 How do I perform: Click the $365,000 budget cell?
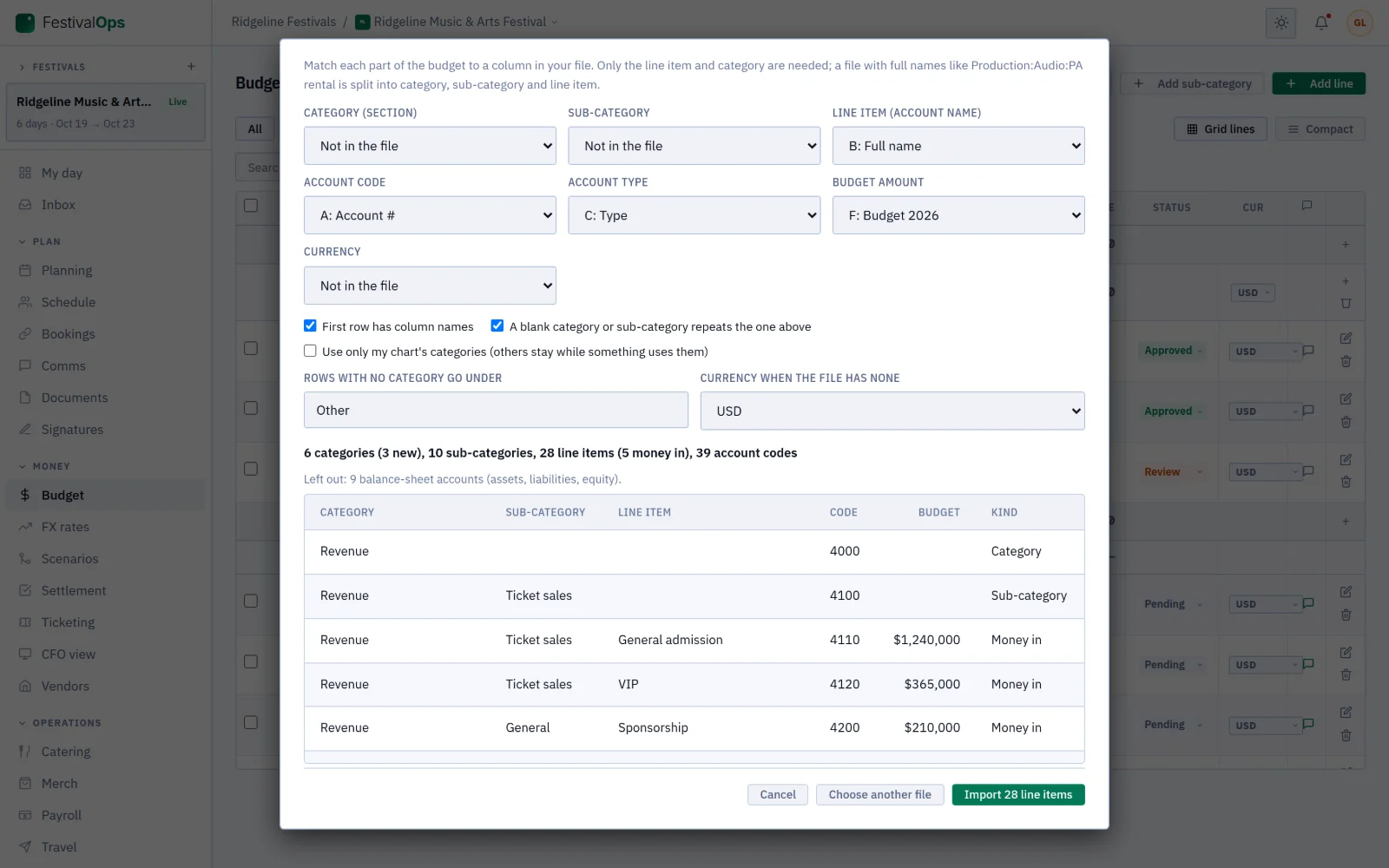(x=932, y=684)
